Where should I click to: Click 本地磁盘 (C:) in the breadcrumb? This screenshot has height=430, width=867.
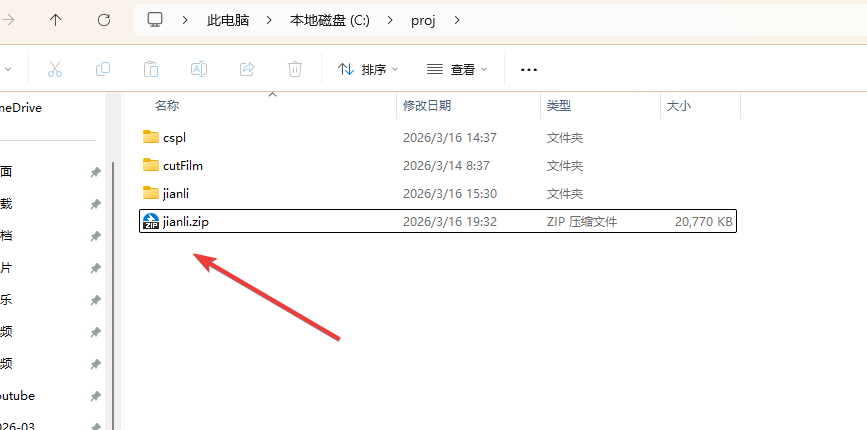tap(329, 19)
